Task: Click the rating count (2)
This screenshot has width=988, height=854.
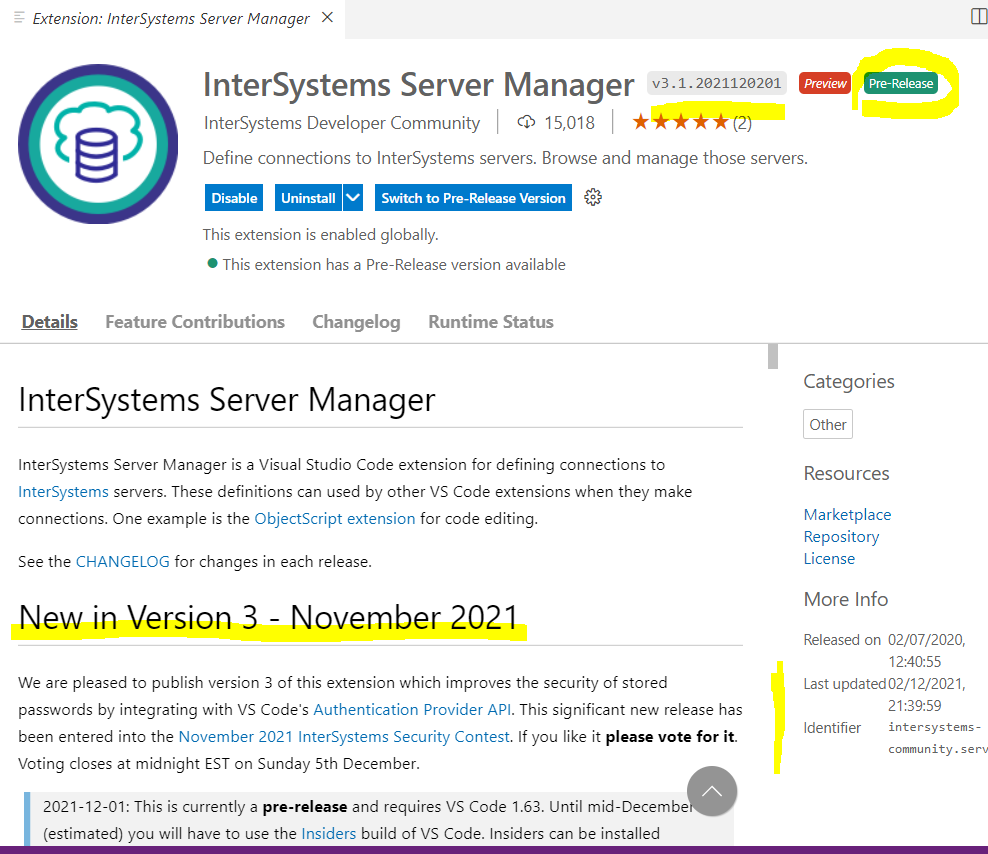Action: (742, 122)
